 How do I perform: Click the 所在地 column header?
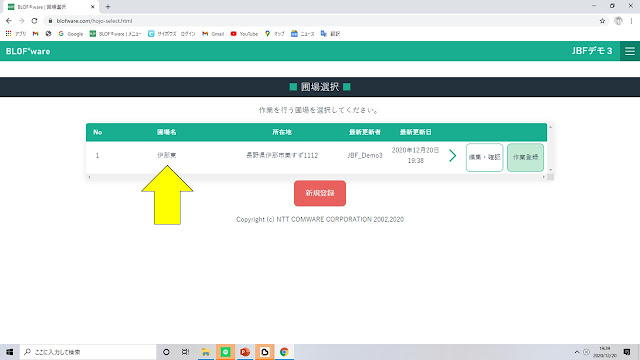click(x=282, y=132)
